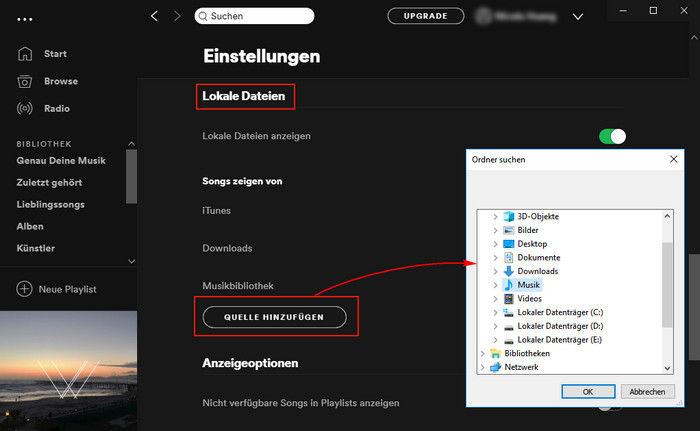Select the Bibliotheken icon
Screen dimensions: 700x431
(496, 354)
